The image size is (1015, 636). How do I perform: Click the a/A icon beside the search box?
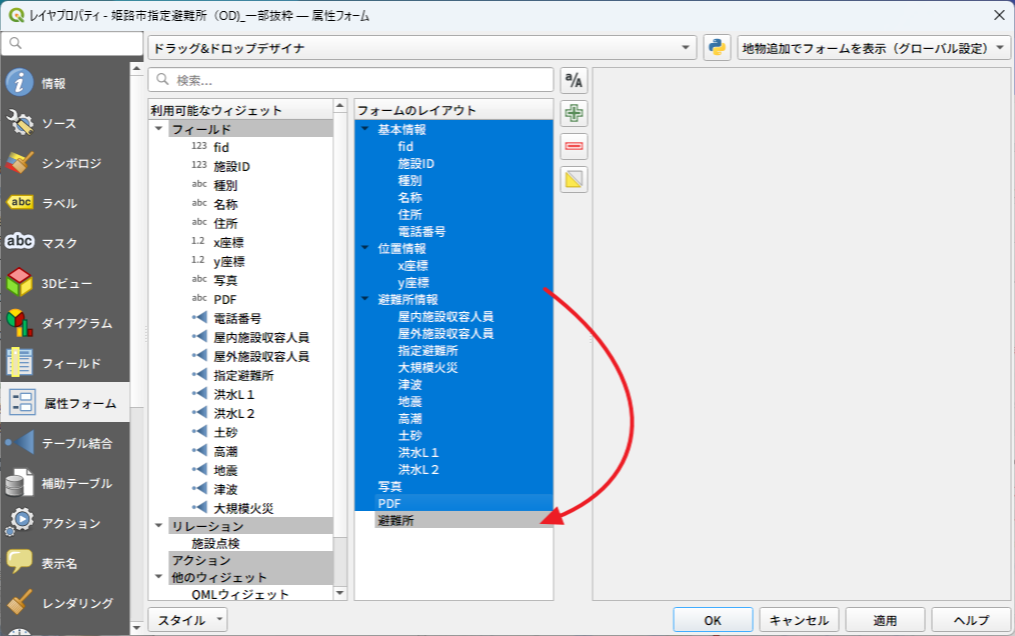(574, 80)
